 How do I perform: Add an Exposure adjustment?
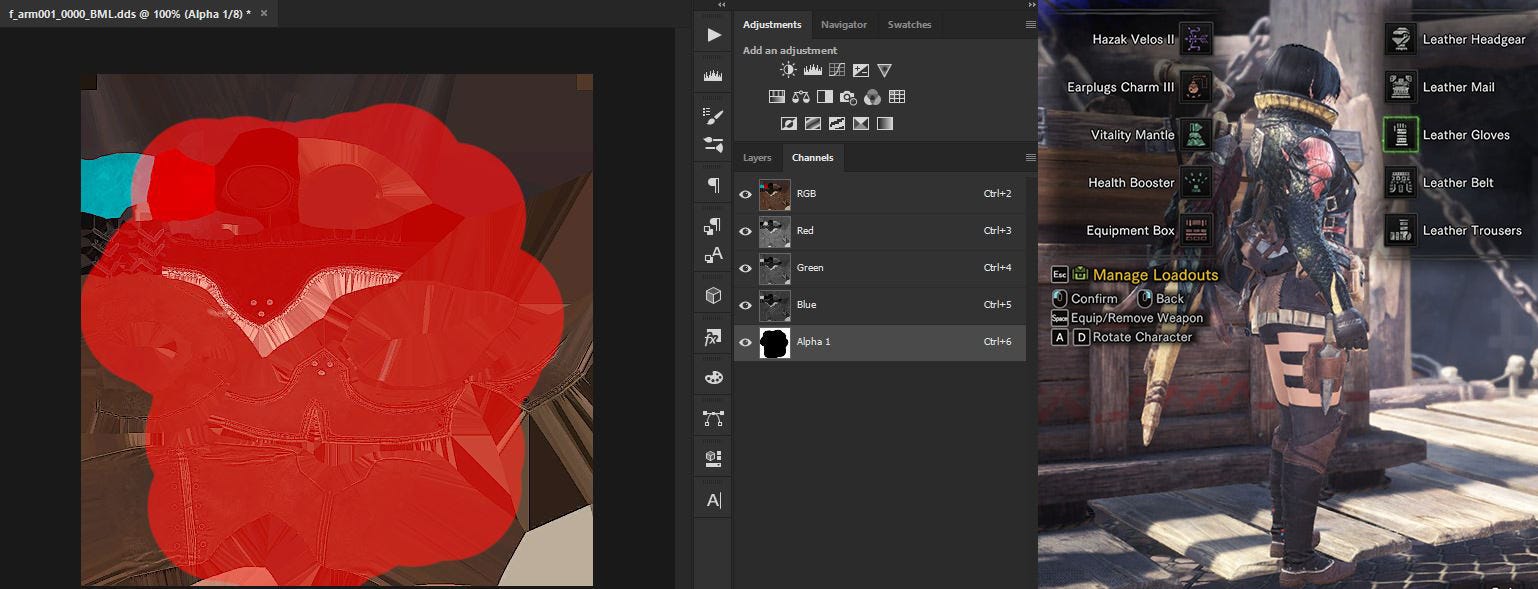860,70
